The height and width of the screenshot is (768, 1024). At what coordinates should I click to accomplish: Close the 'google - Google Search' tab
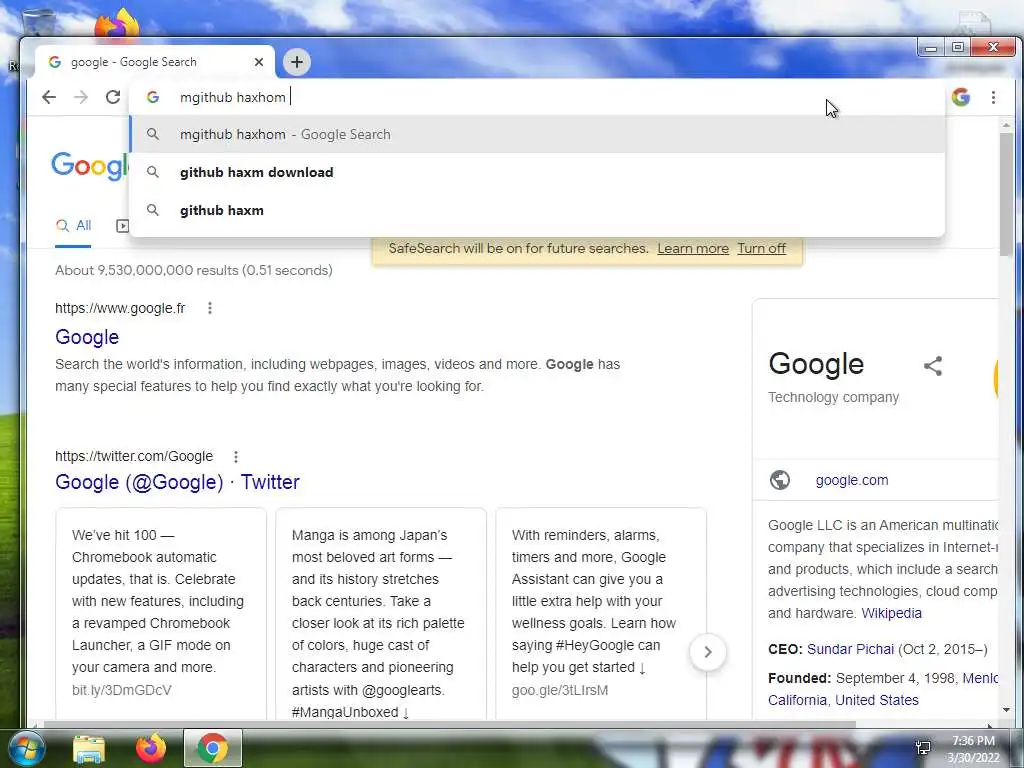point(259,62)
